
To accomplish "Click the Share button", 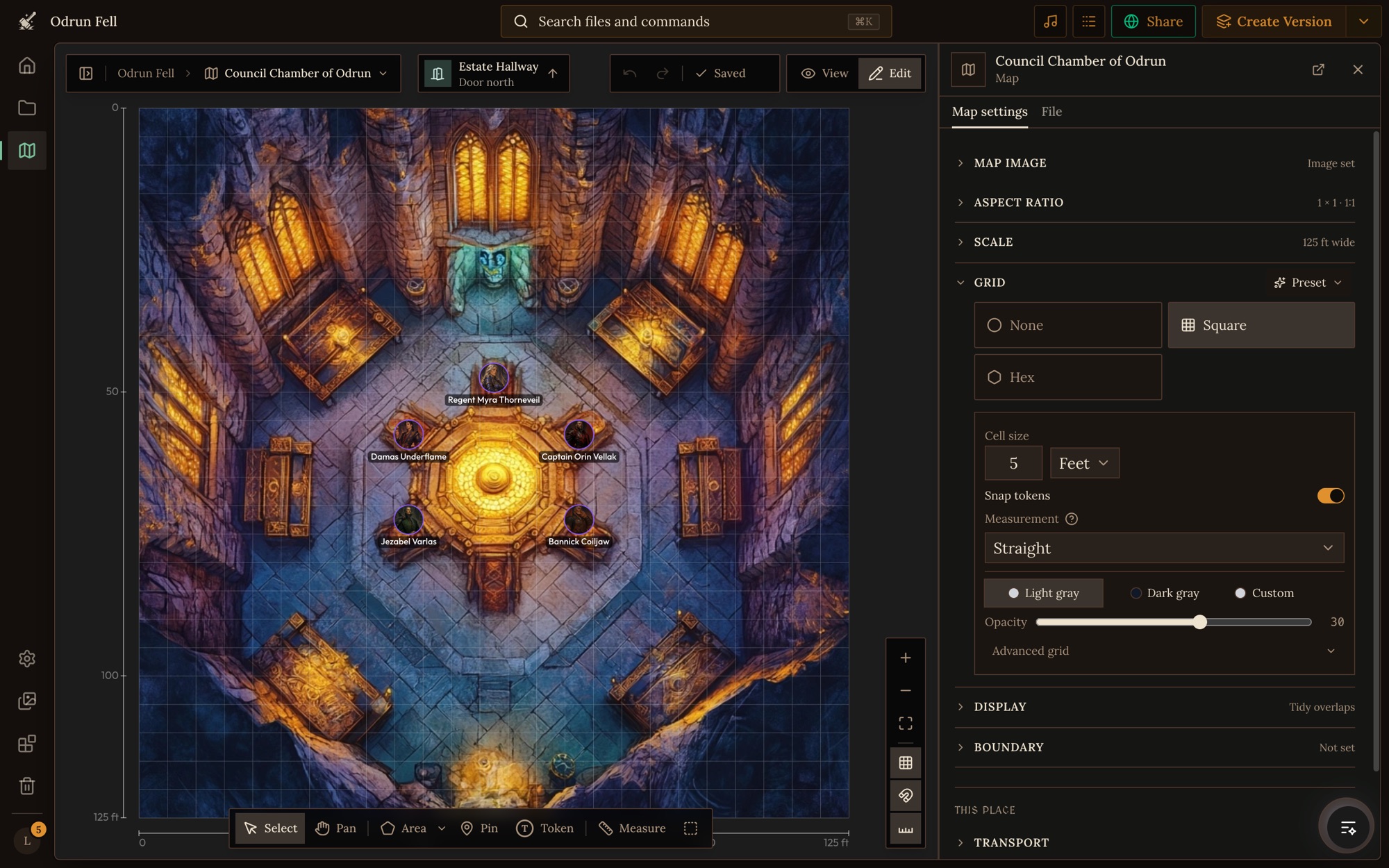I will (x=1153, y=22).
